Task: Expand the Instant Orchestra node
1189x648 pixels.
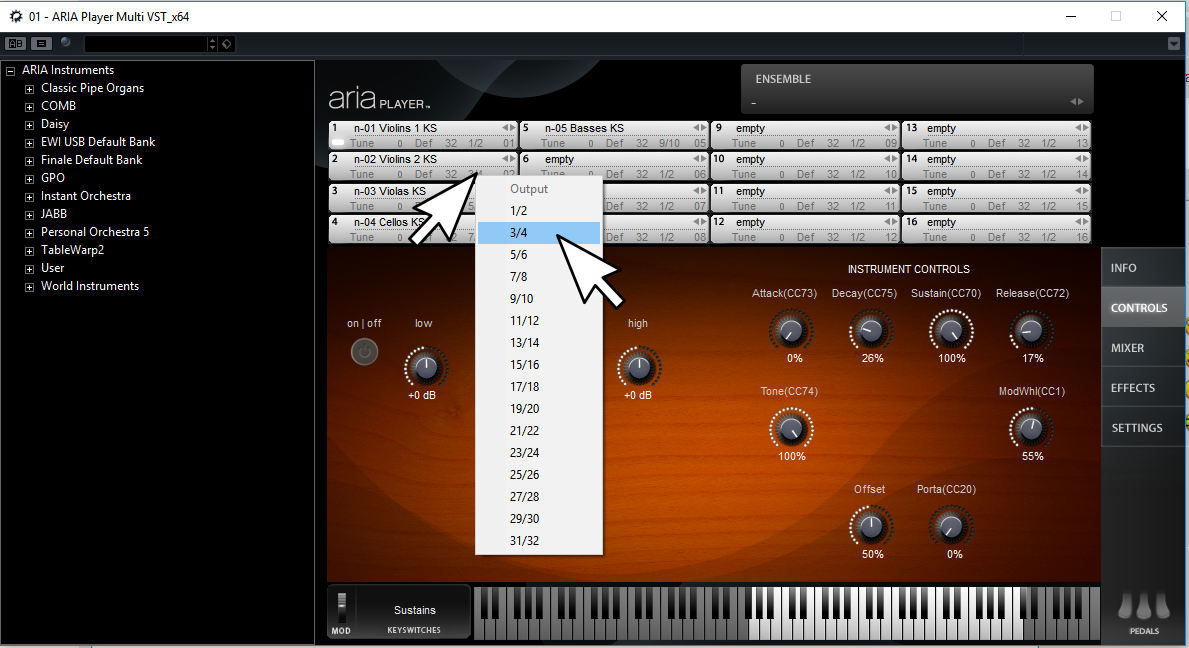Action: pyautogui.click(x=30, y=197)
